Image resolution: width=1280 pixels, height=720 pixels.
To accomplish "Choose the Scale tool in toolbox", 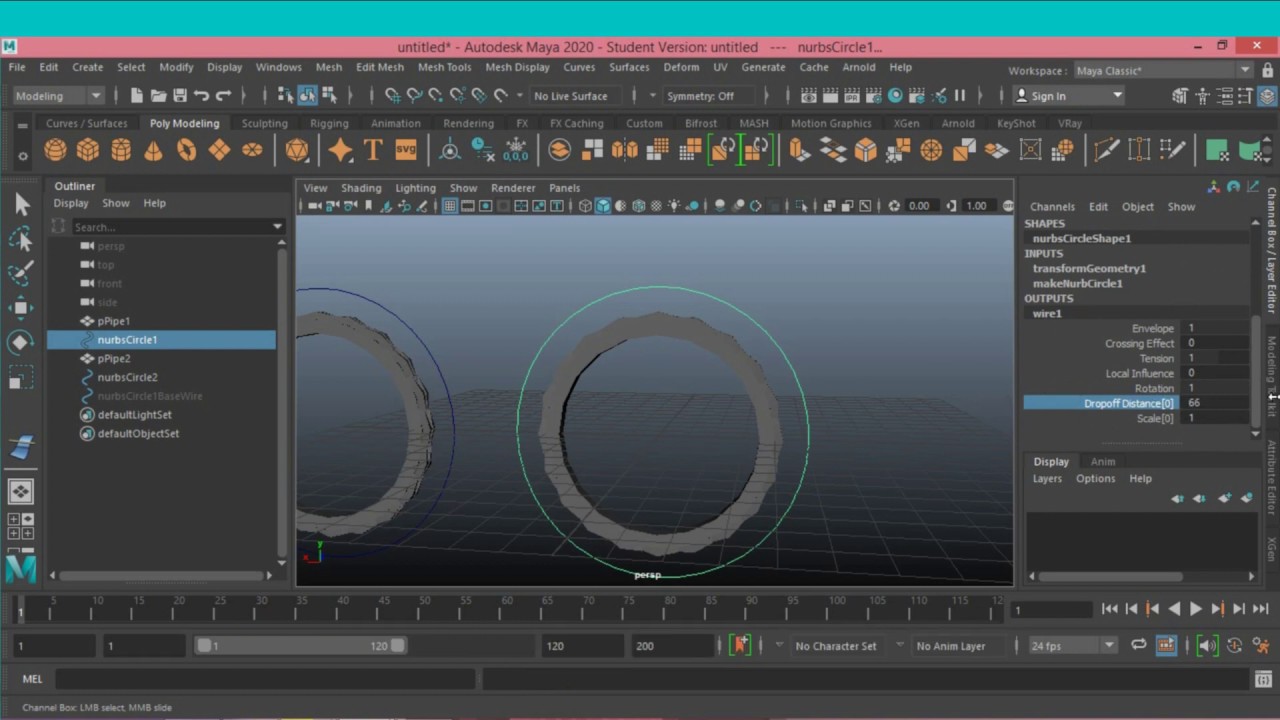I will (22, 377).
